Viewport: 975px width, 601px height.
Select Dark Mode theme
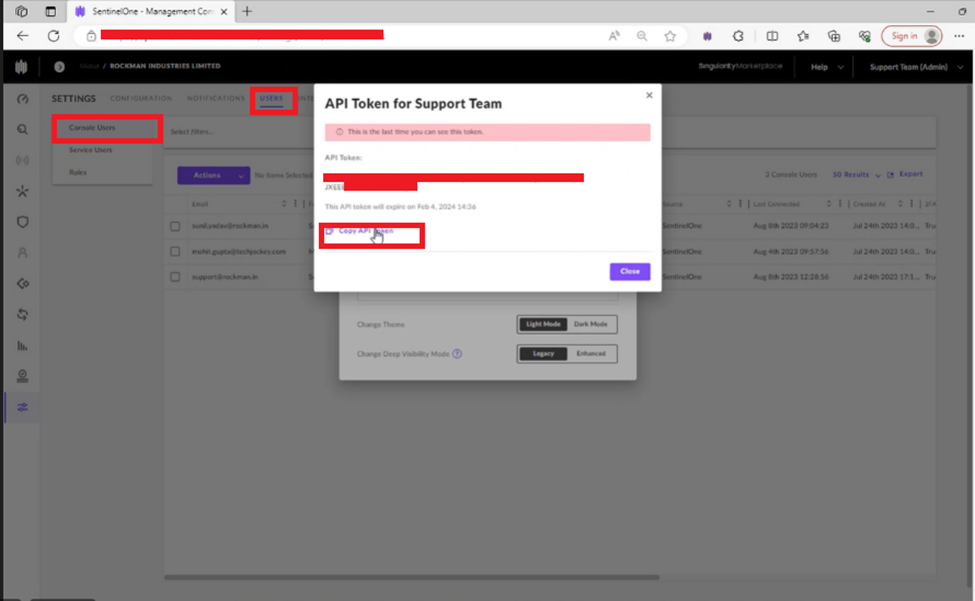pyautogui.click(x=591, y=324)
